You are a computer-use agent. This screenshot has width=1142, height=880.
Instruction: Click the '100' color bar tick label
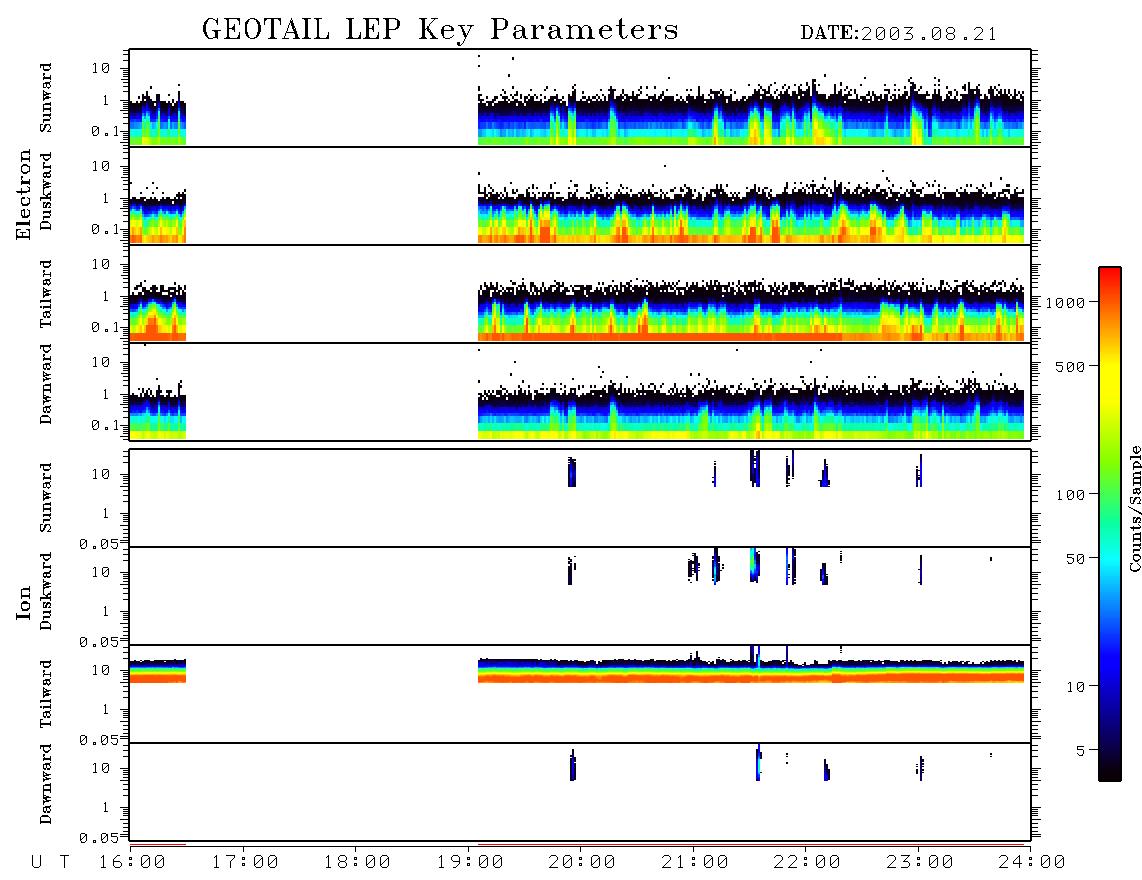coord(1070,495)
